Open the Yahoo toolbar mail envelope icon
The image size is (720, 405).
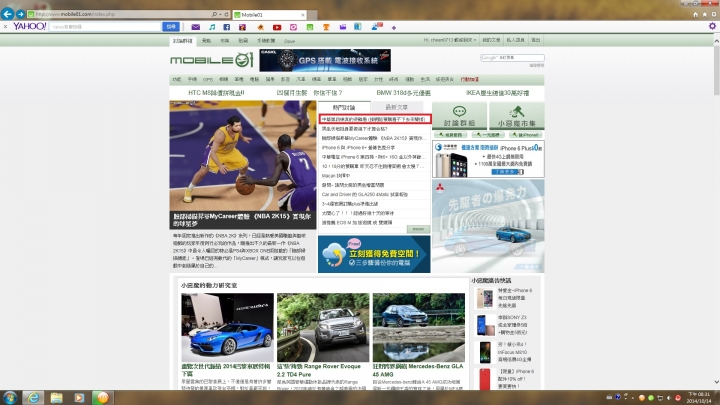click(x=196, y=27)
